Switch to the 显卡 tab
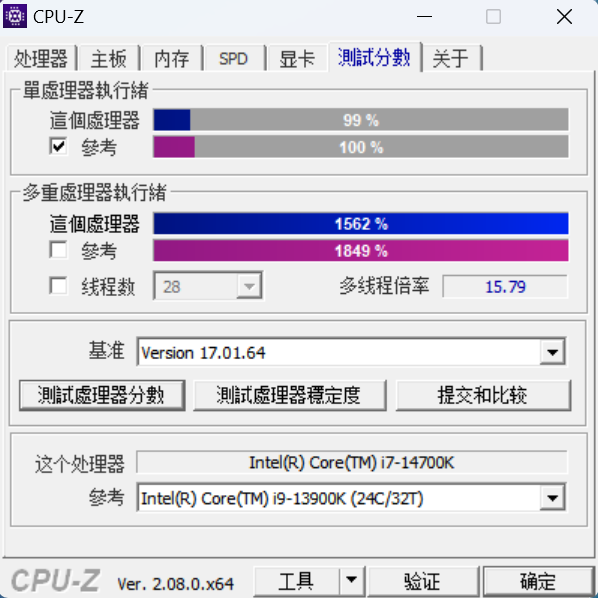598x598 pixels. tap(297, 59)
